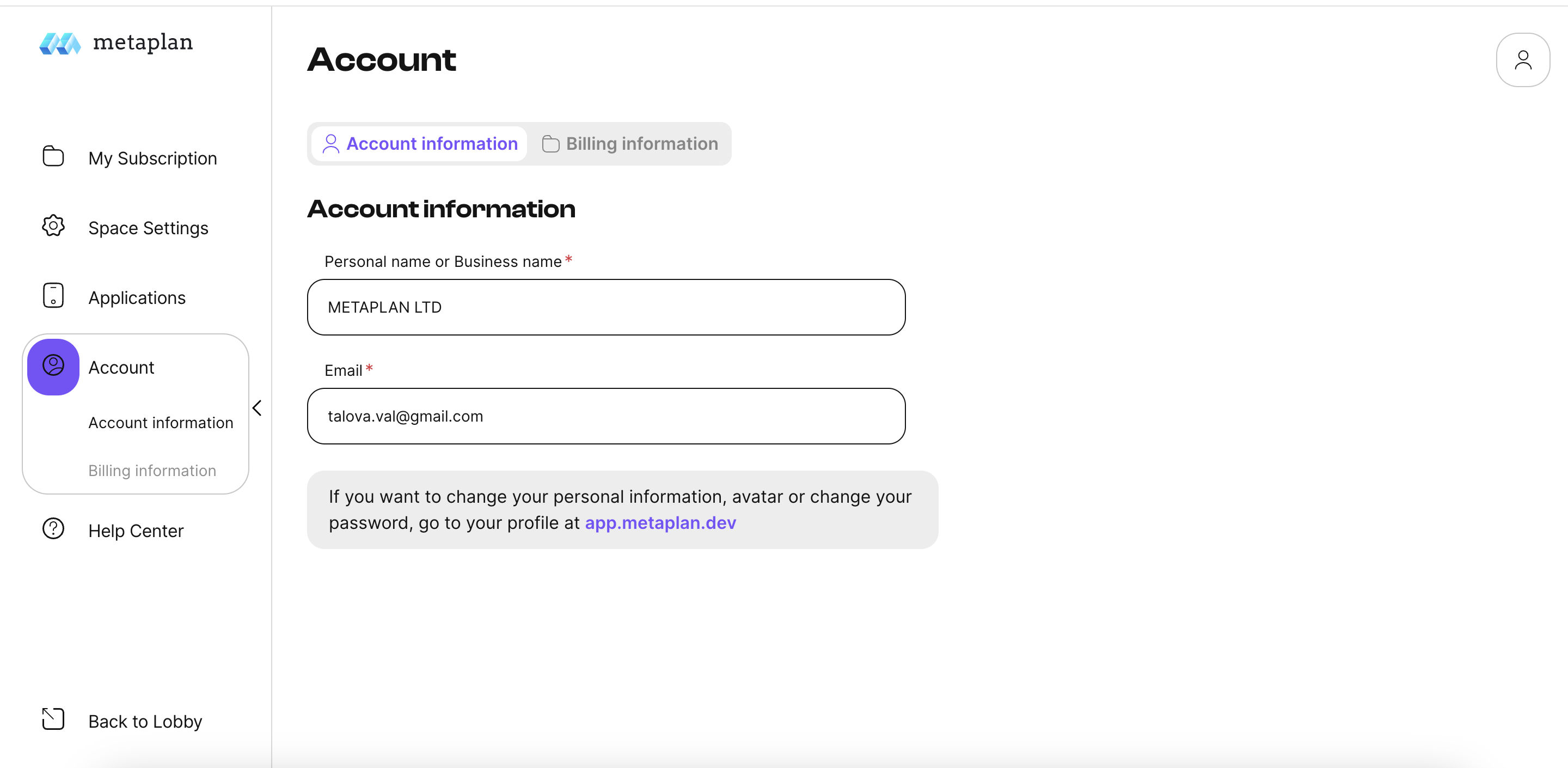
Task: Click the purple Account icon
Action: [53, 367]
